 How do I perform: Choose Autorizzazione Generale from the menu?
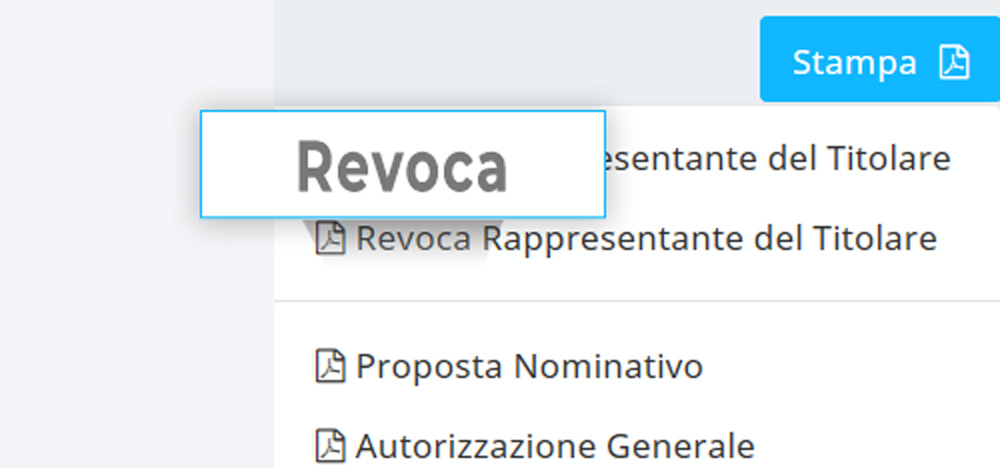555,443
